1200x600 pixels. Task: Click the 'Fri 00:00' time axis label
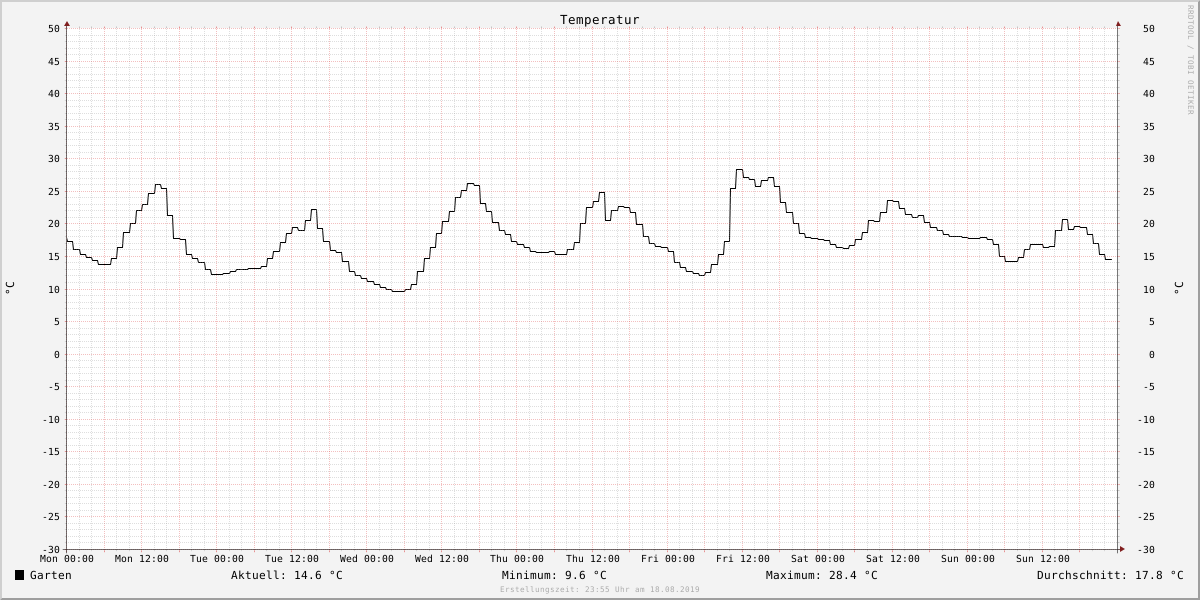click(668, 559)
